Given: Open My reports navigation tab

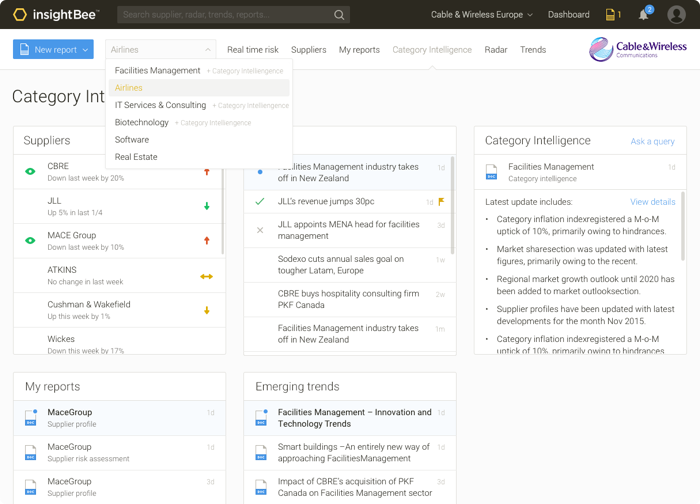Looking at the screenshot, I should click(359, 50).
